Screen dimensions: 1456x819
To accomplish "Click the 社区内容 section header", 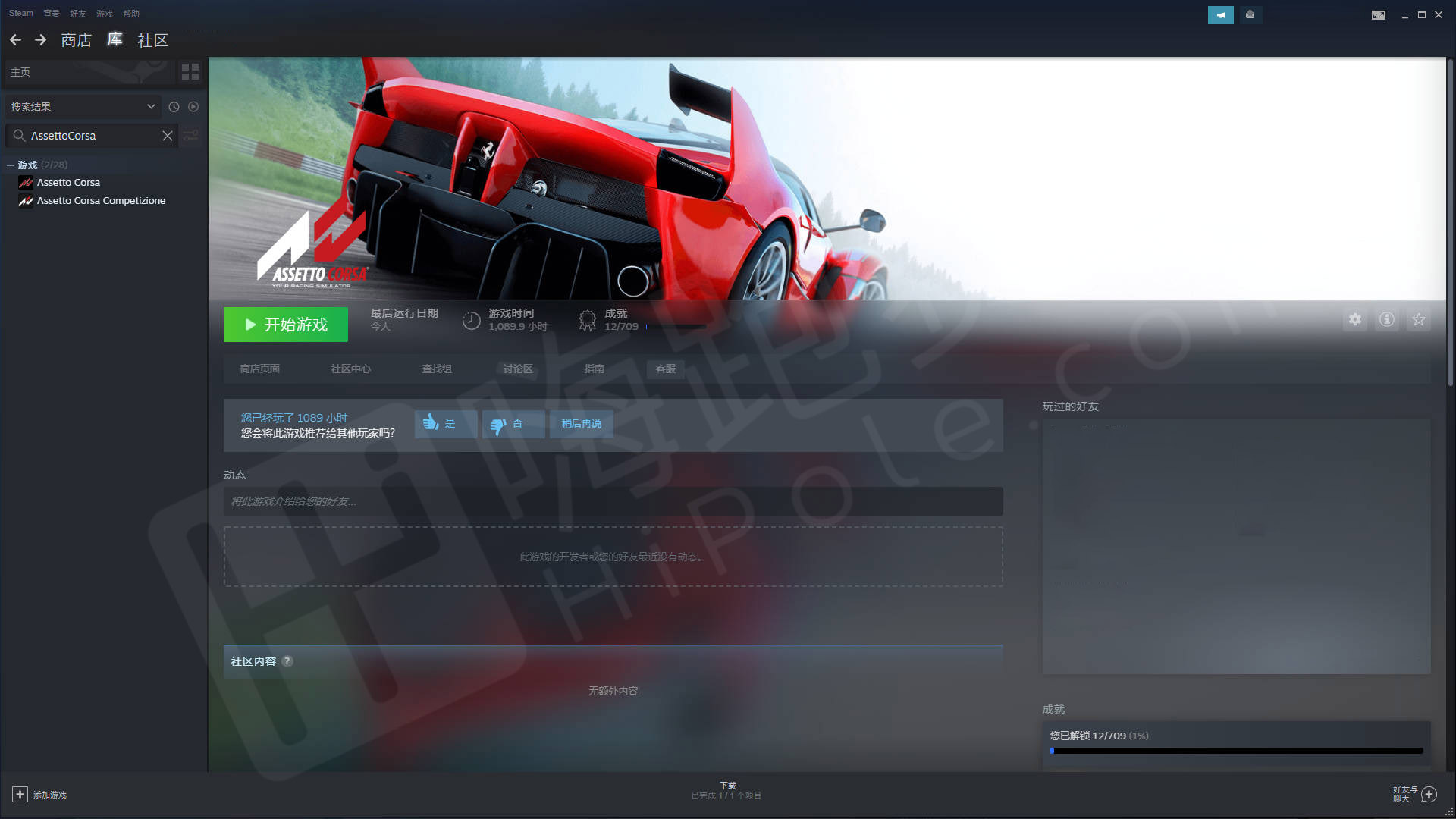I will [x=613, y=661].
